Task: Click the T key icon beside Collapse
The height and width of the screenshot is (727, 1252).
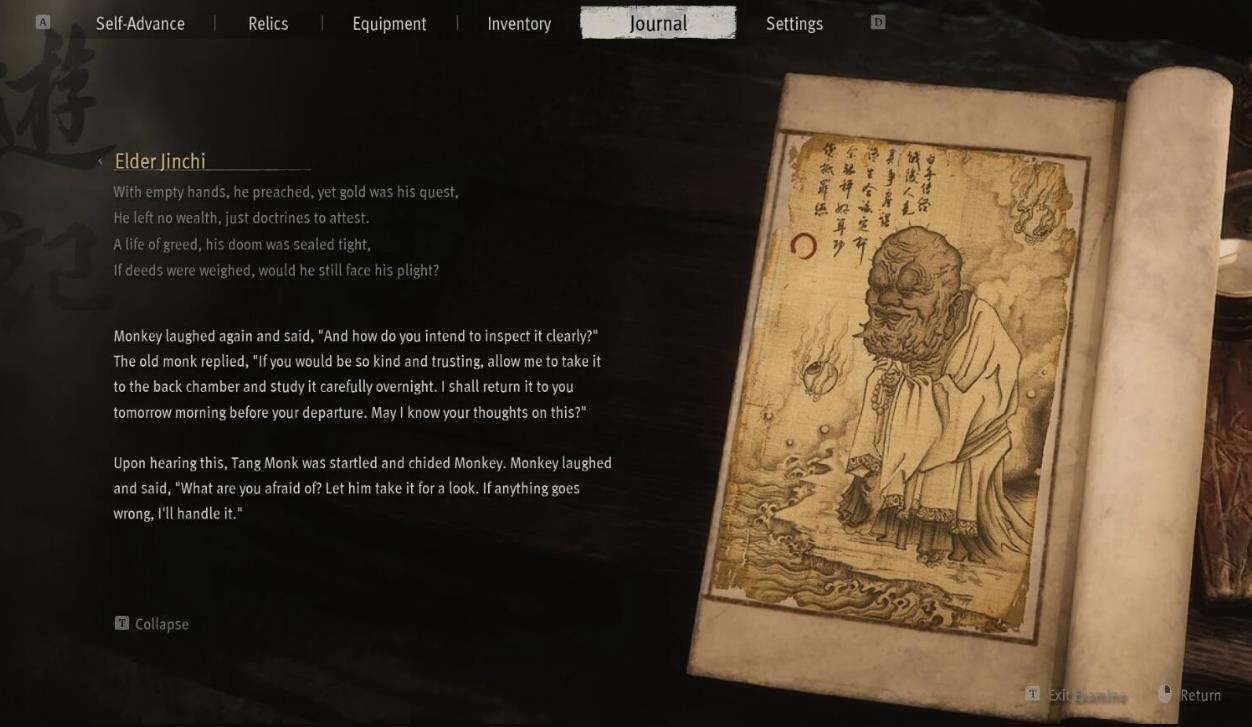Action: point(122,623)
